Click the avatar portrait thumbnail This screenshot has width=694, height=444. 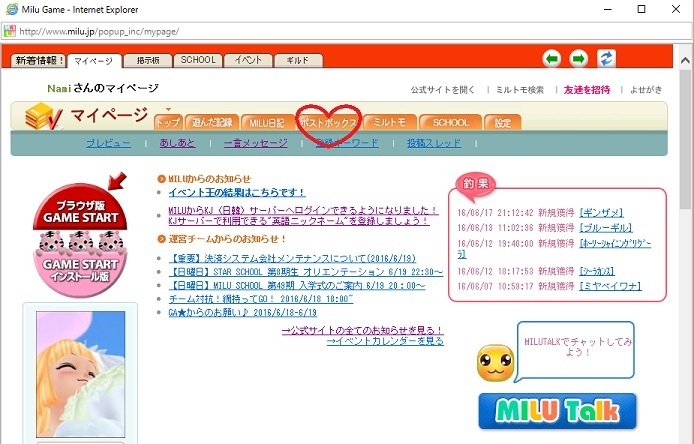81,374
